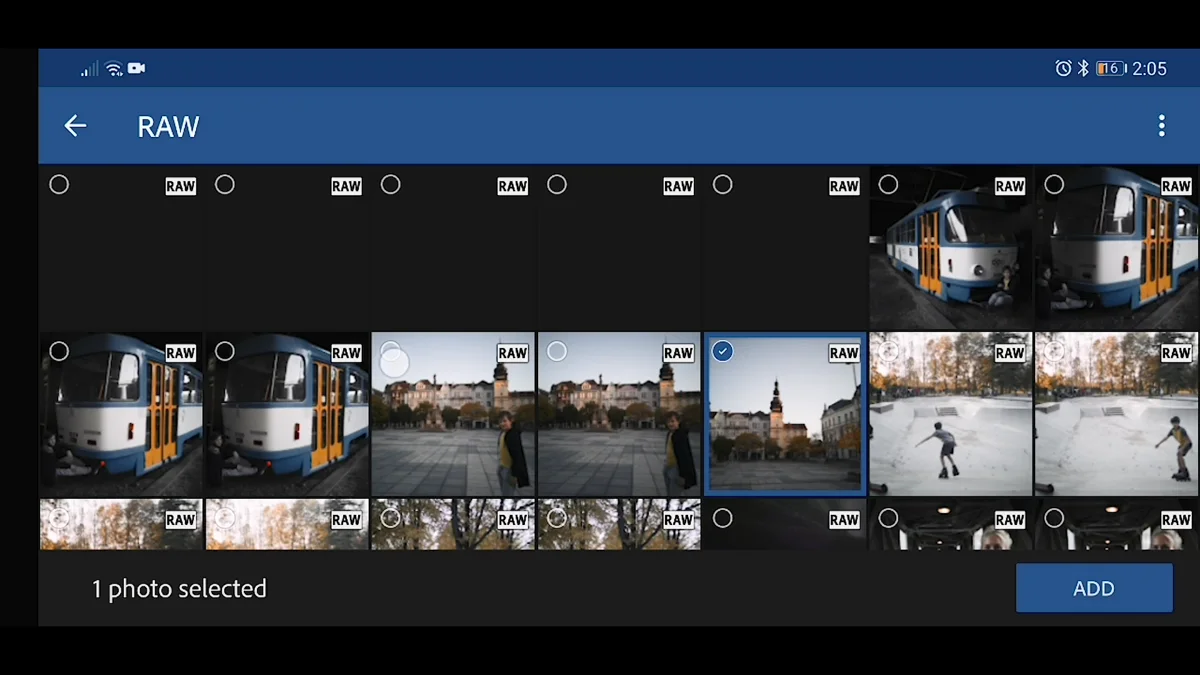Tick the circle on yellow-shirt skater photo

pos(1054,351)
